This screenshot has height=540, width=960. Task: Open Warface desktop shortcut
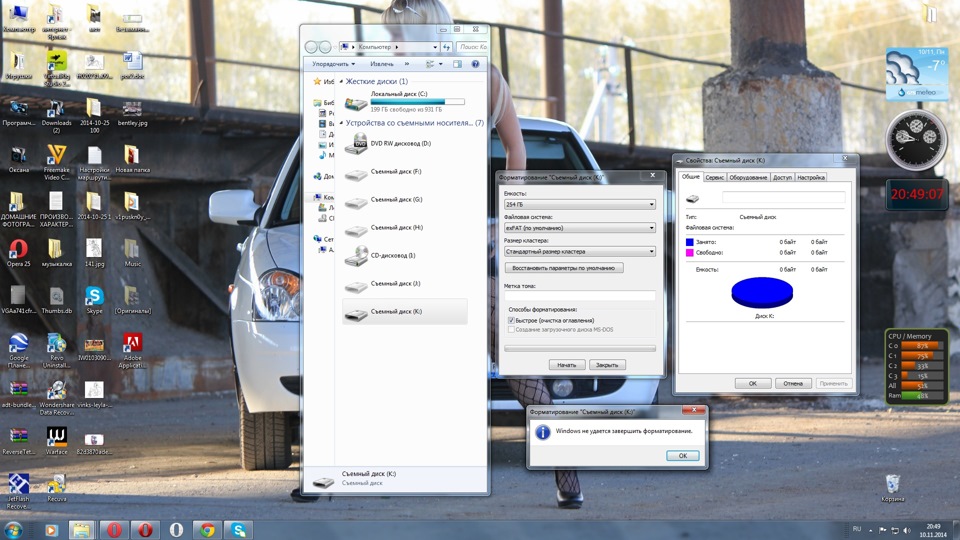point(56,441)
